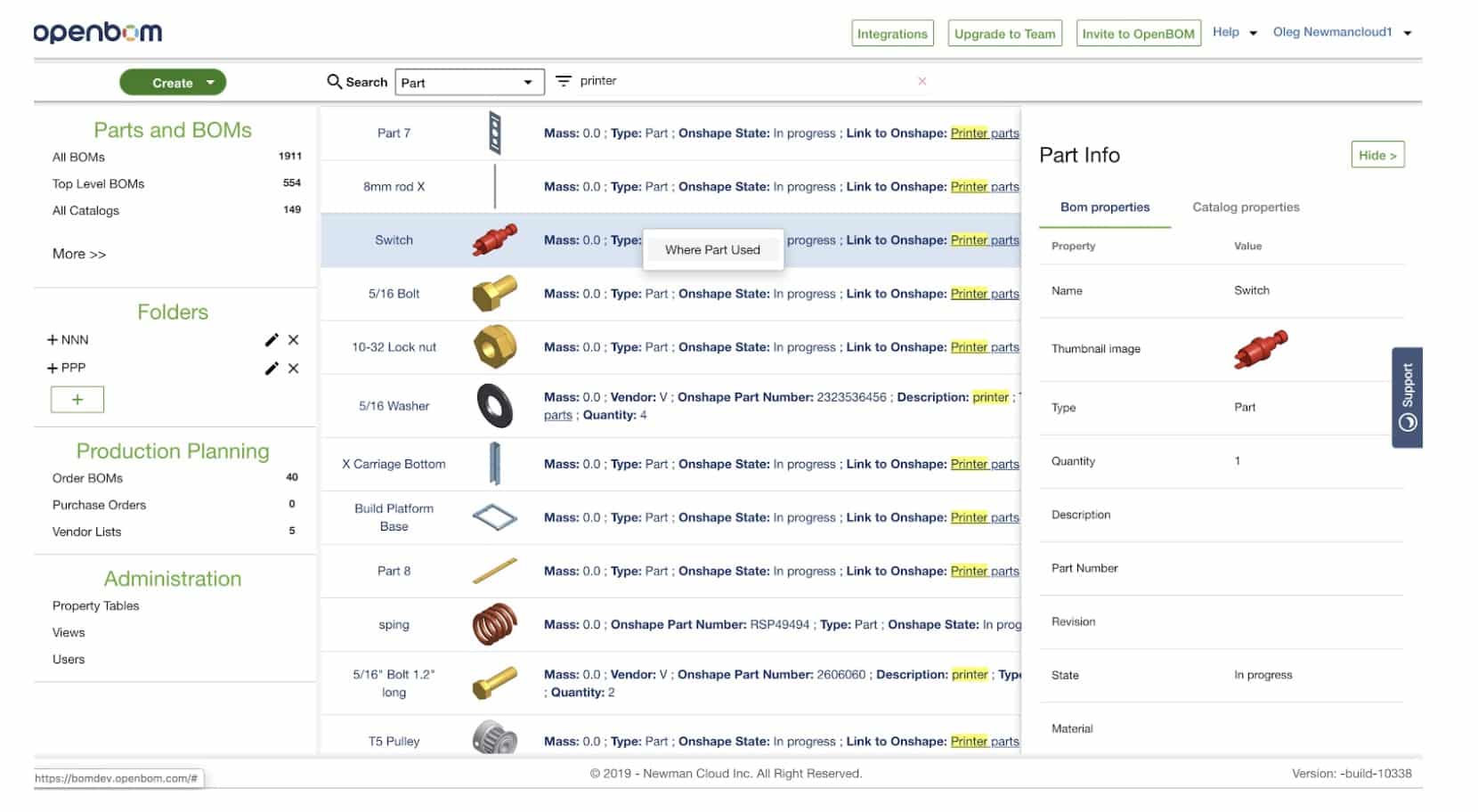
Task: Click the Integrations button
Action: [x=892, y=34]
